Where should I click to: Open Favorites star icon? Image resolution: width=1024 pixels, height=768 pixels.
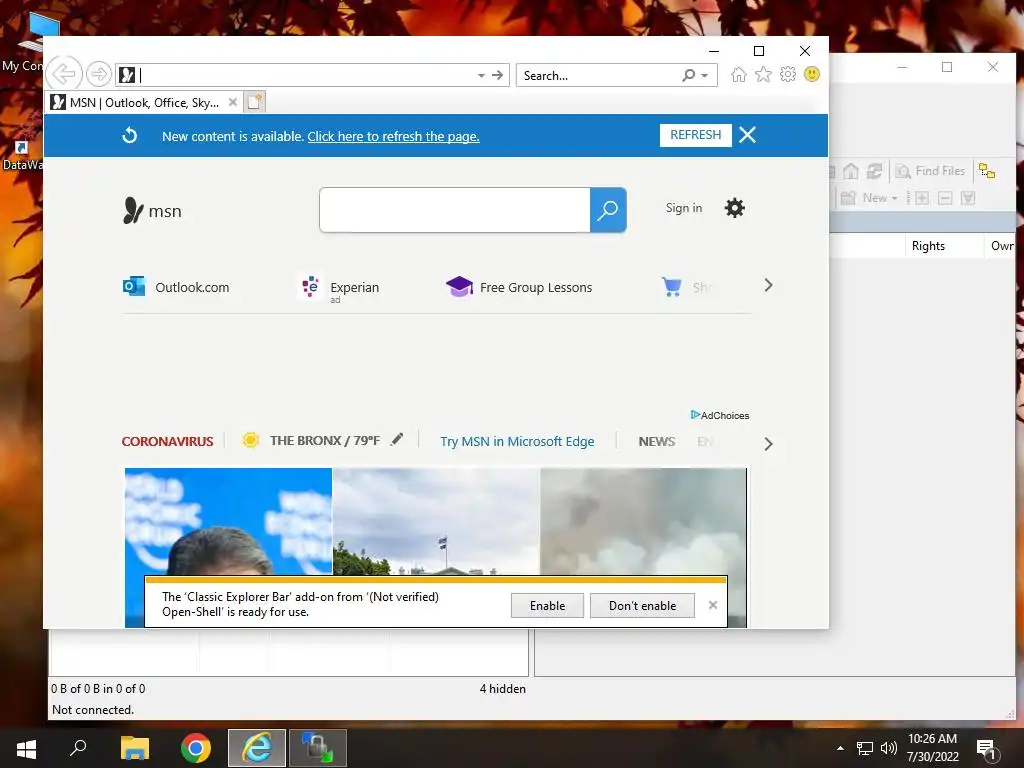(x=763, y=74)
